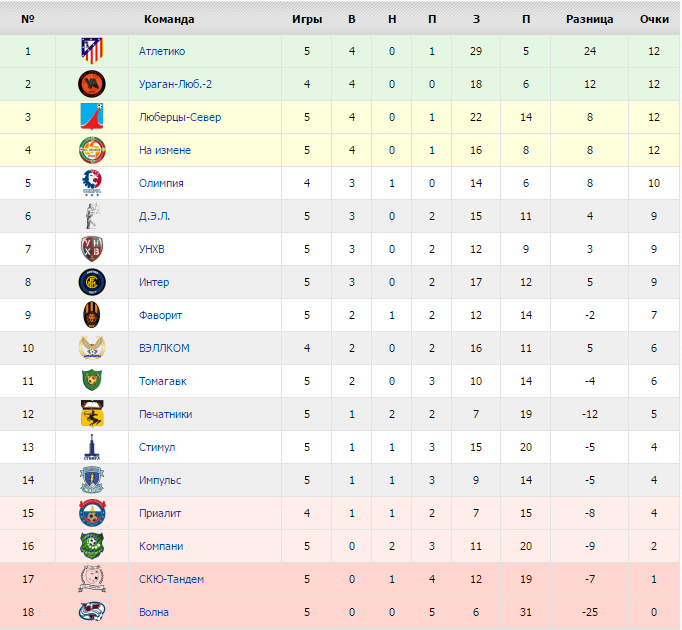The height and width of the screenshot is (630, 682).
Task: Click the Очки column header
Action: coord(654,19)
